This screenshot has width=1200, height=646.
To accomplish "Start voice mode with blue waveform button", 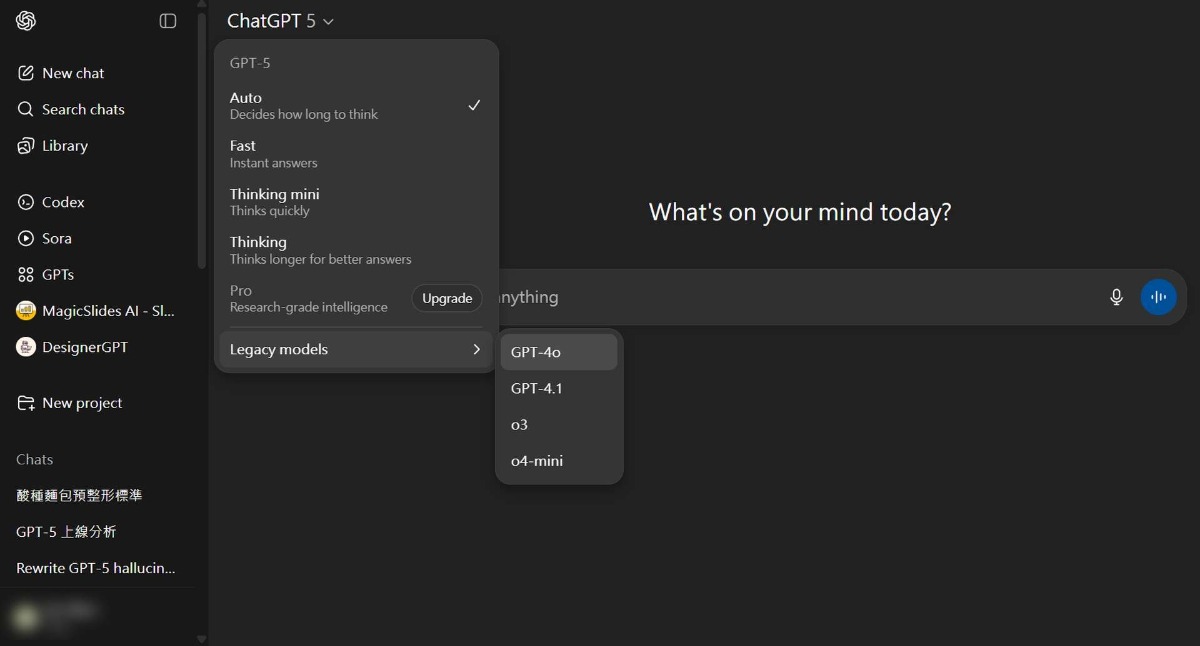I will pos(1159,297).
